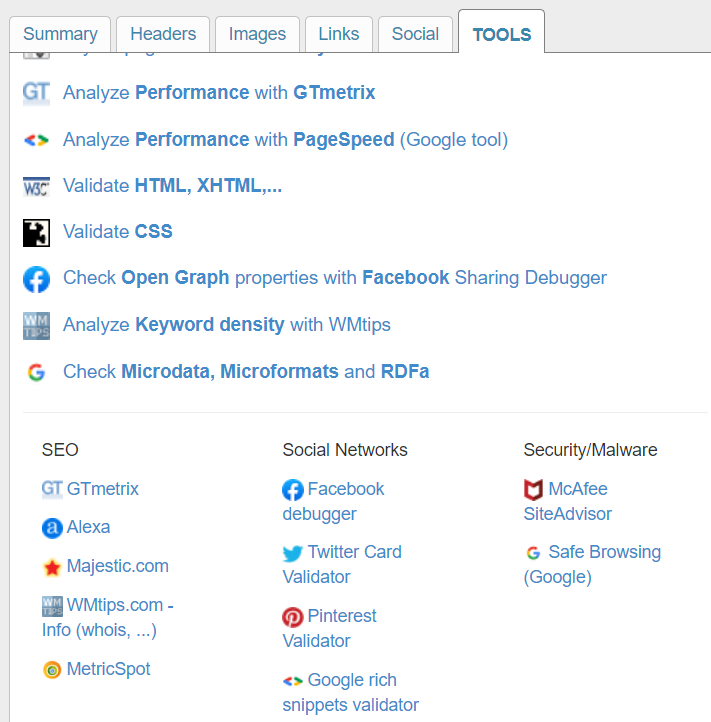Click the Social Networks heading
Viewport: 711px width, 722px height.
345,450
